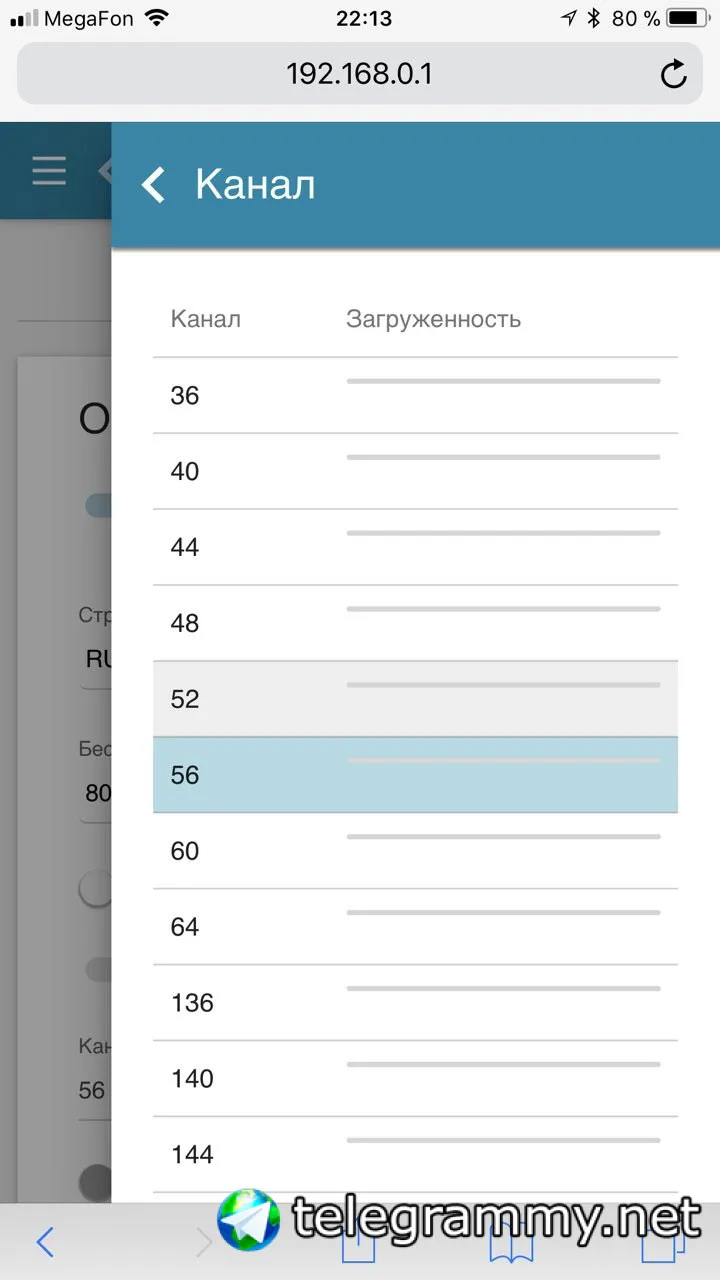Select channel 36 from the list
720x1280 pixels.
(x=415, y=396)
